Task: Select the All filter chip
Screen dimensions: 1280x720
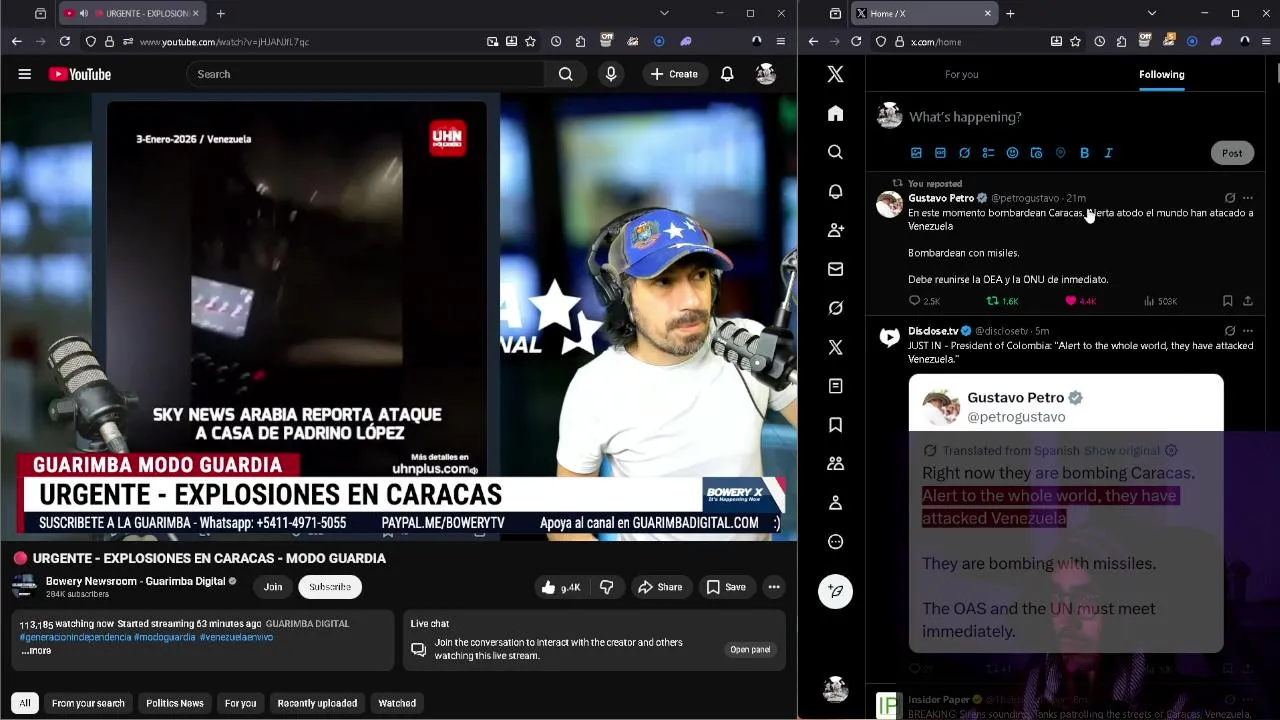Action: pos(25,703)
